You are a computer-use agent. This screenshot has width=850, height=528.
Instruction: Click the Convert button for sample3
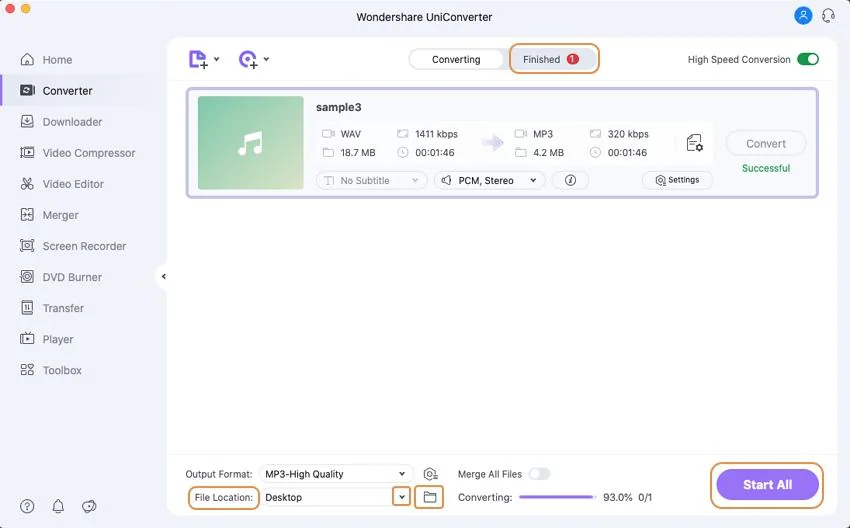(x=765, y=144)
